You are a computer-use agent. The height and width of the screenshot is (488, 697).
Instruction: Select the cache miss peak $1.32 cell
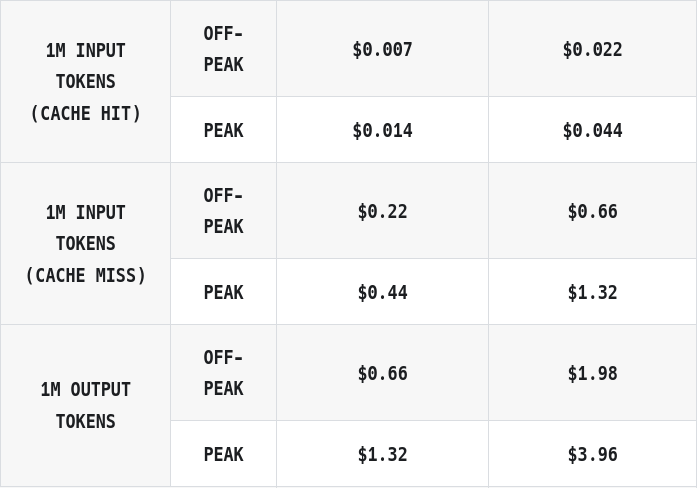click(x=593, y=292)
